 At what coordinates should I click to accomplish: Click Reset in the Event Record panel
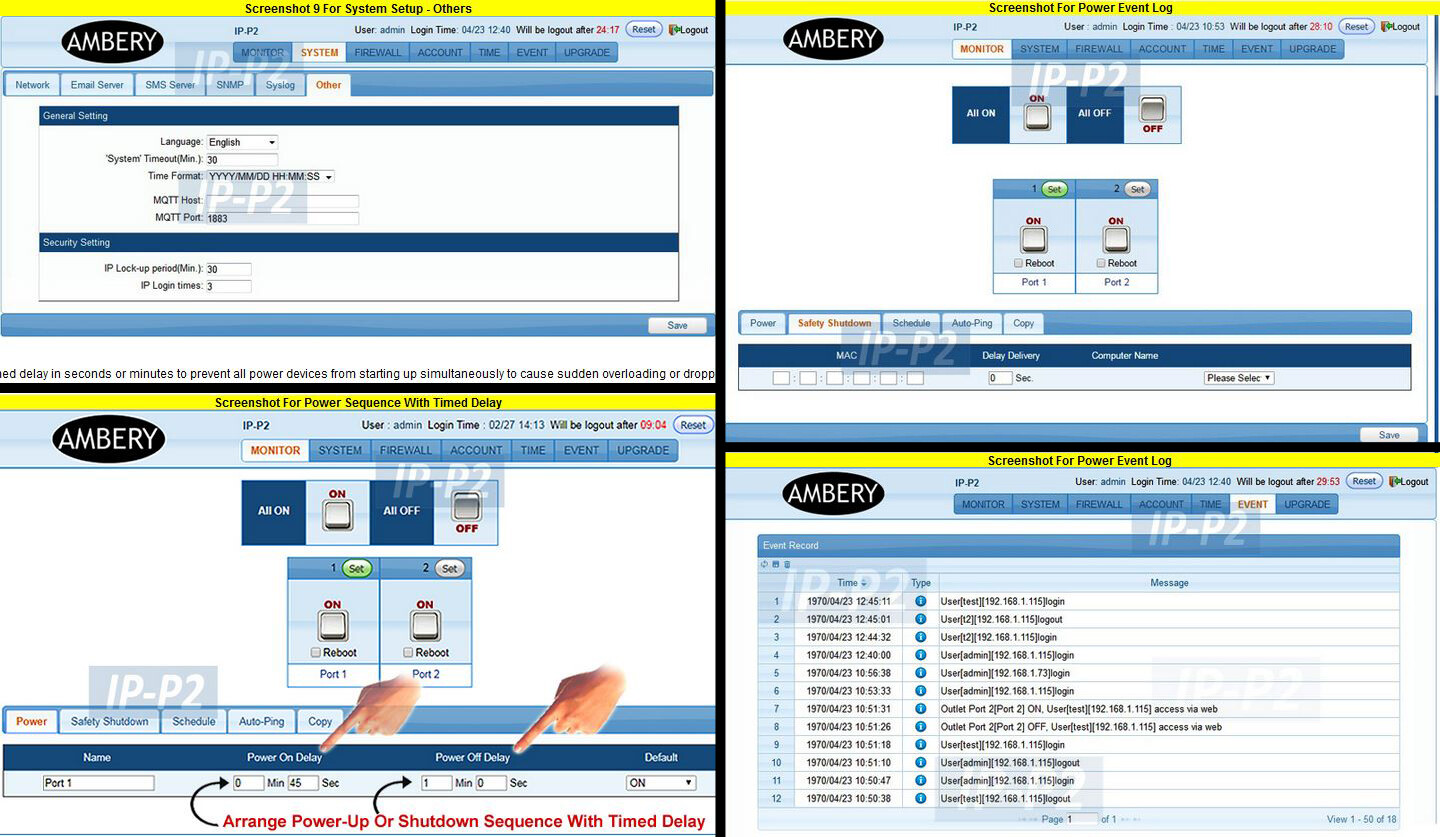1364,482
